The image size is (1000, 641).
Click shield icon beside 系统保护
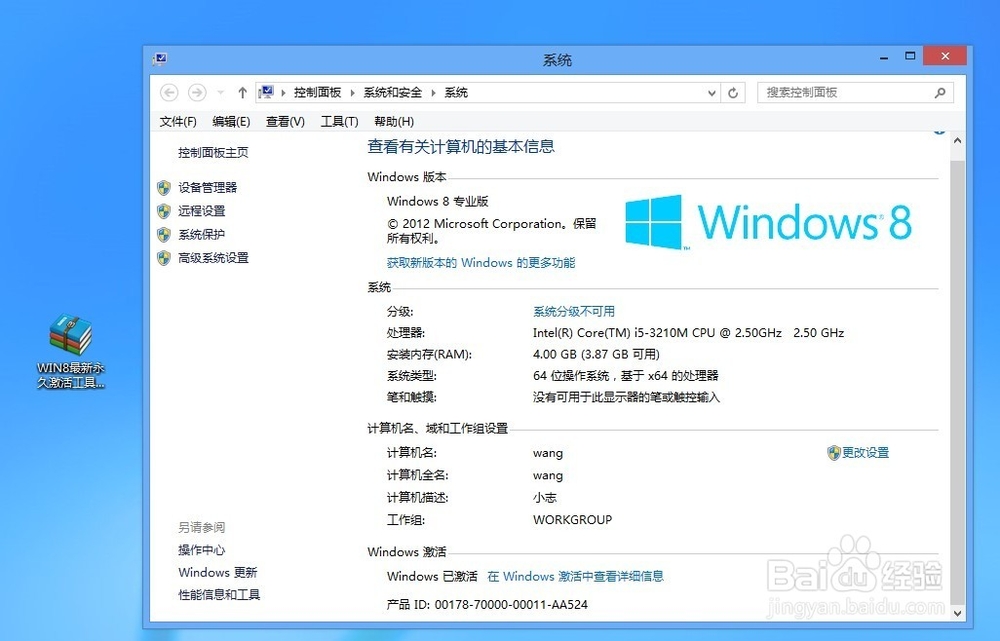[x=164, y=235]
